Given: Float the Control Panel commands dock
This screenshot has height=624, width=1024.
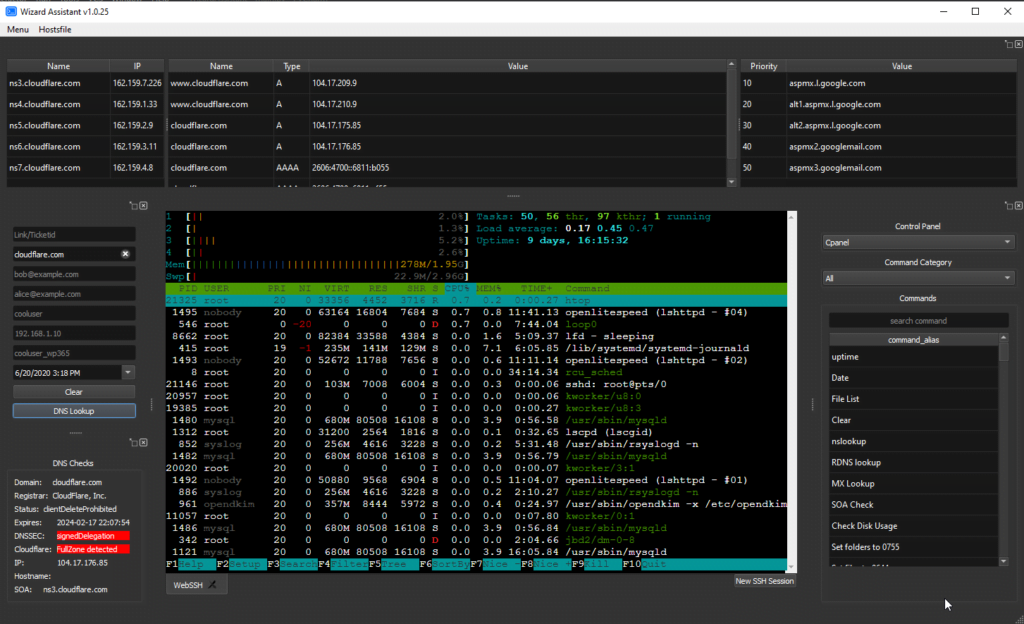Looking at the screenshot, I should 1009,206.
